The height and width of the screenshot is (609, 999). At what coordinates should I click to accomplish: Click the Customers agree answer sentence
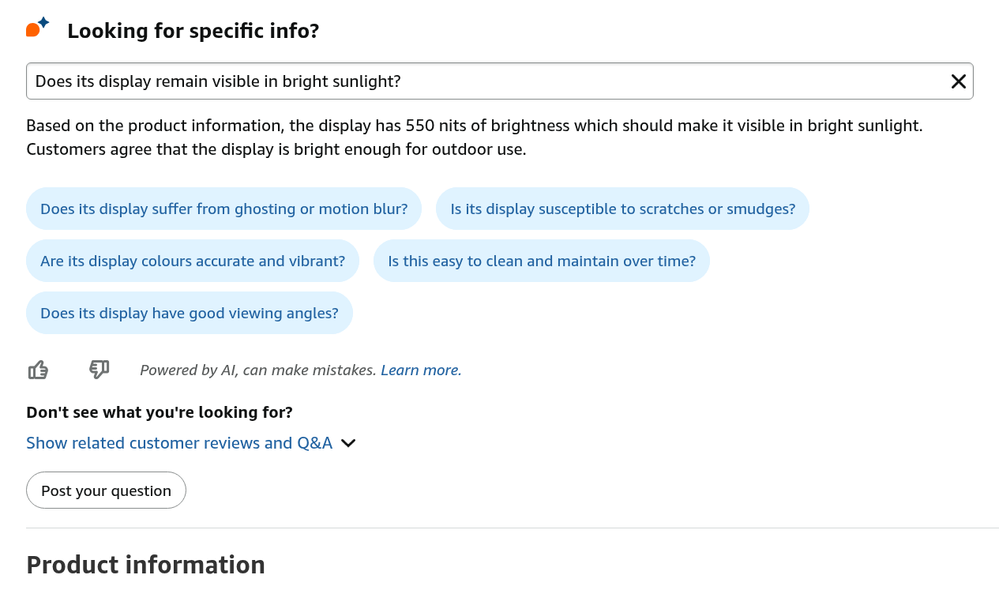(275, 150)
